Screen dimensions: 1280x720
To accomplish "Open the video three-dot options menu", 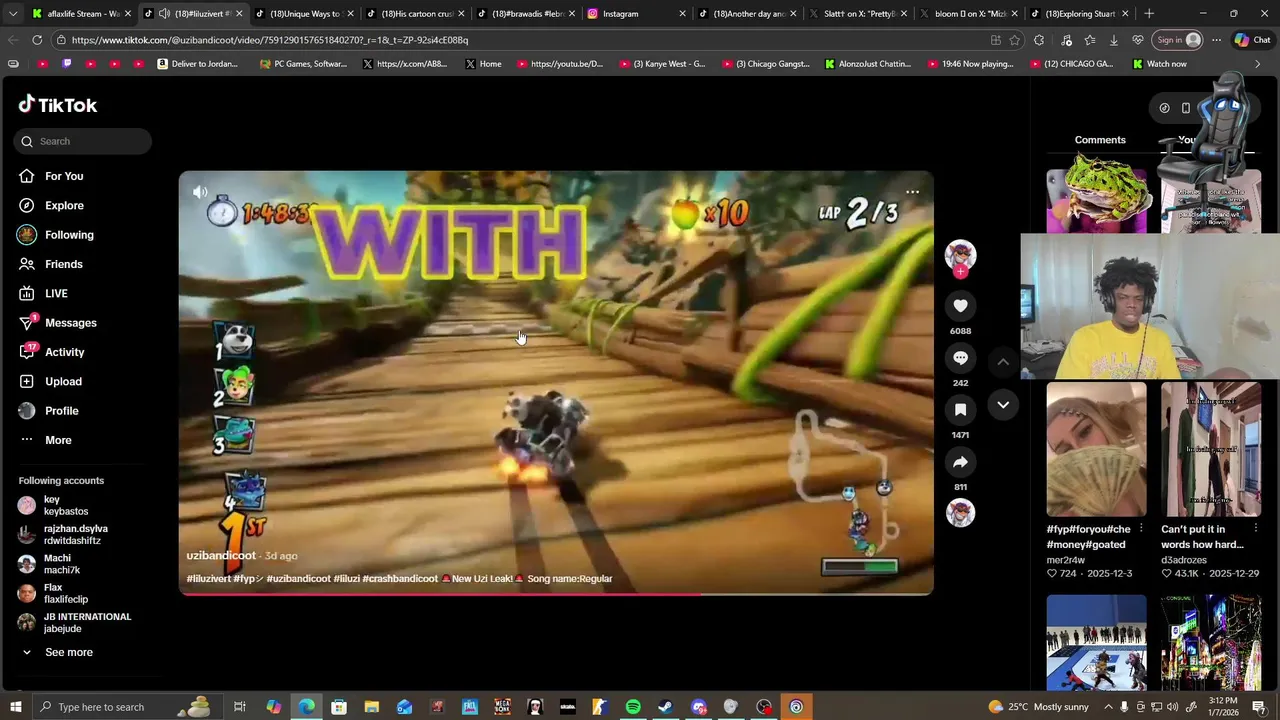I will tap(912, 192).
